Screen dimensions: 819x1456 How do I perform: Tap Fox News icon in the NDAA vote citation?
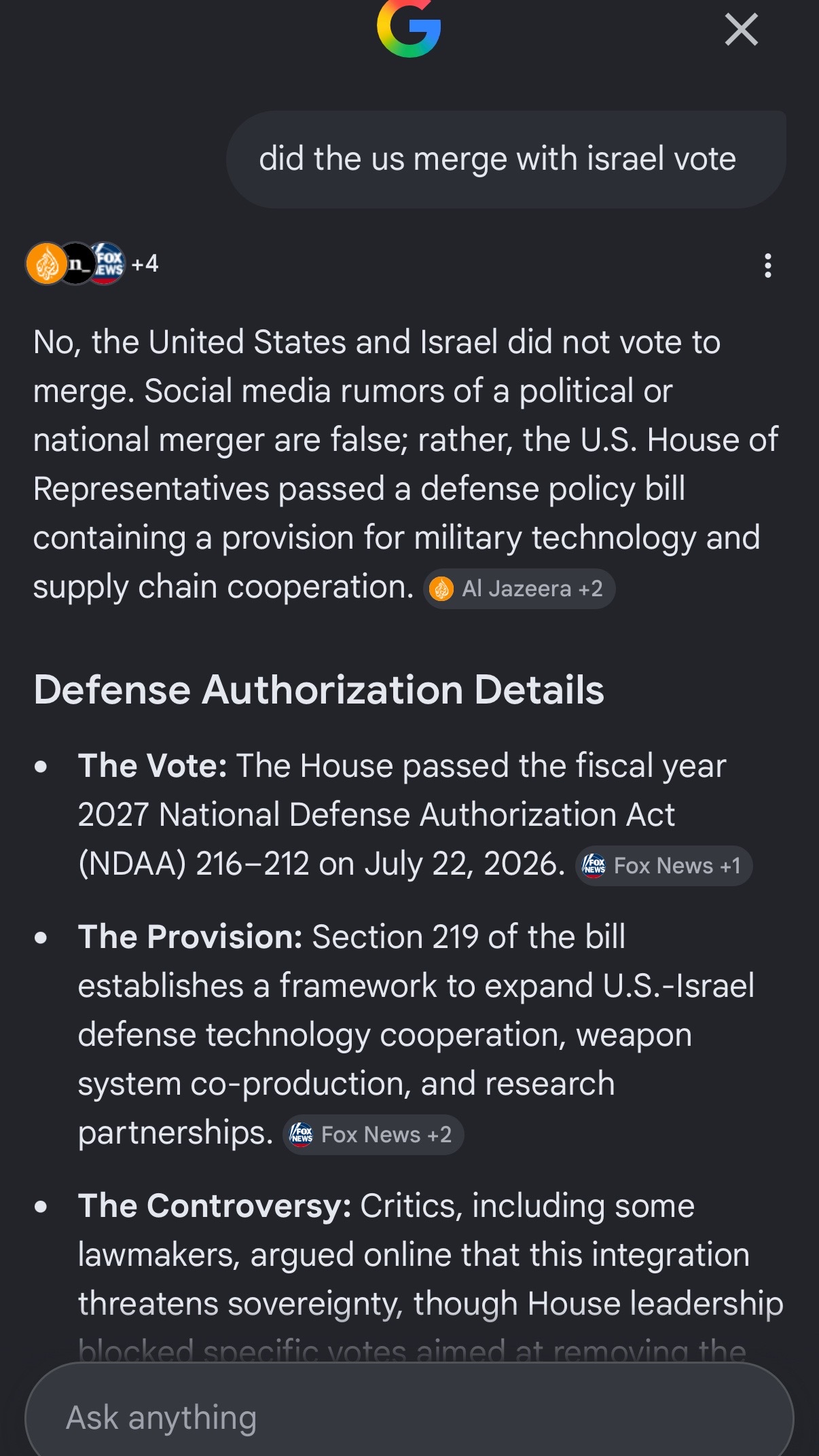click(x=594, y=866)
